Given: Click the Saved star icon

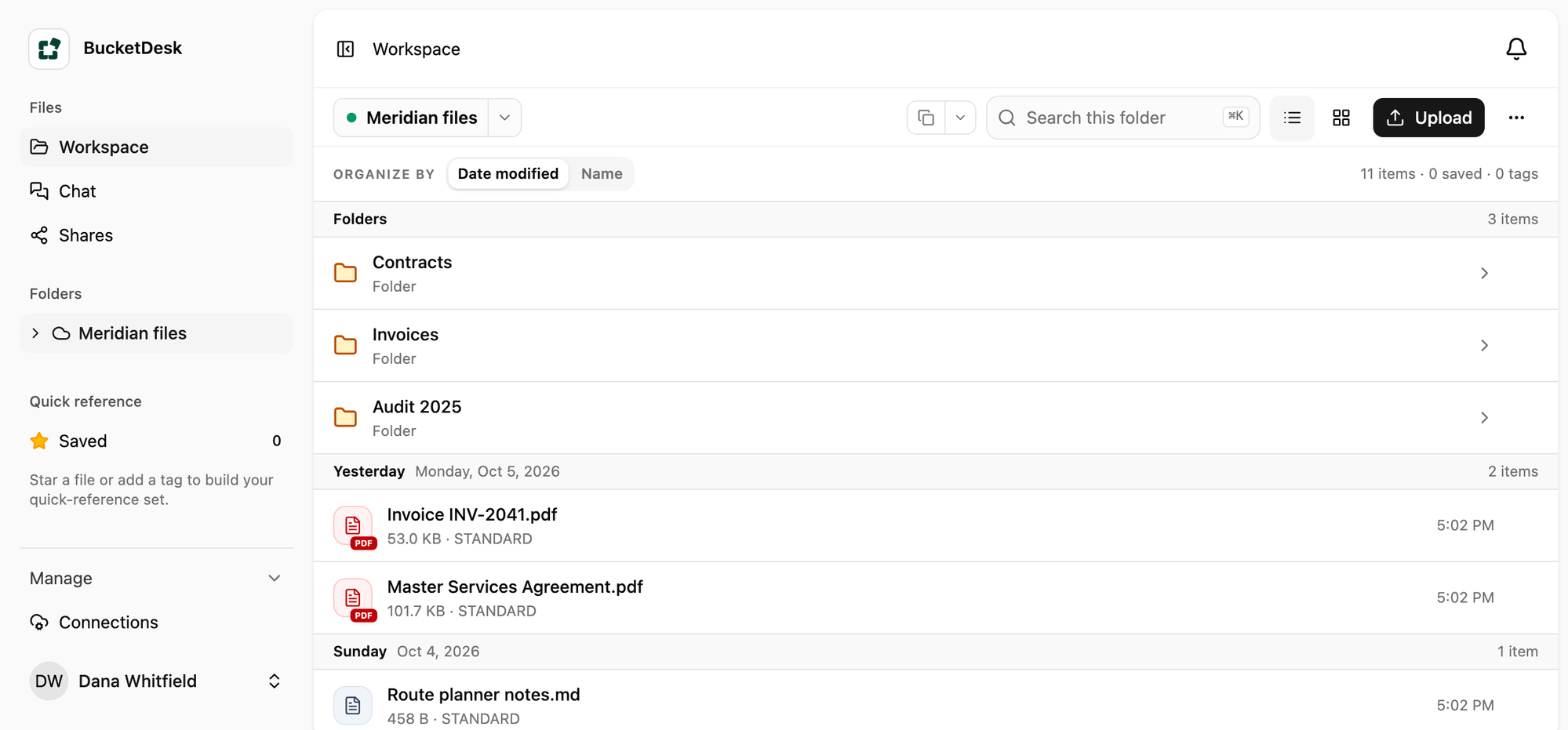Looking at the screenshot, I should click(39, 441).
